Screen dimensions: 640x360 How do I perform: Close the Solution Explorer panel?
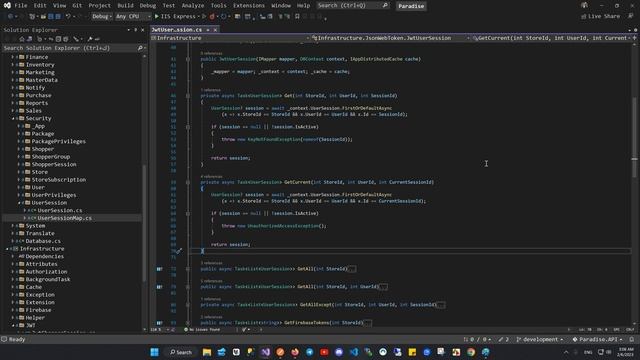(x=142, y=30)
